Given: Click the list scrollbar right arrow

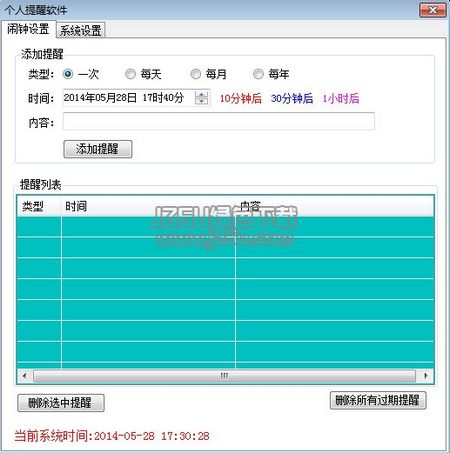Looking at the screenshot, I should click(x=425, y=376).
